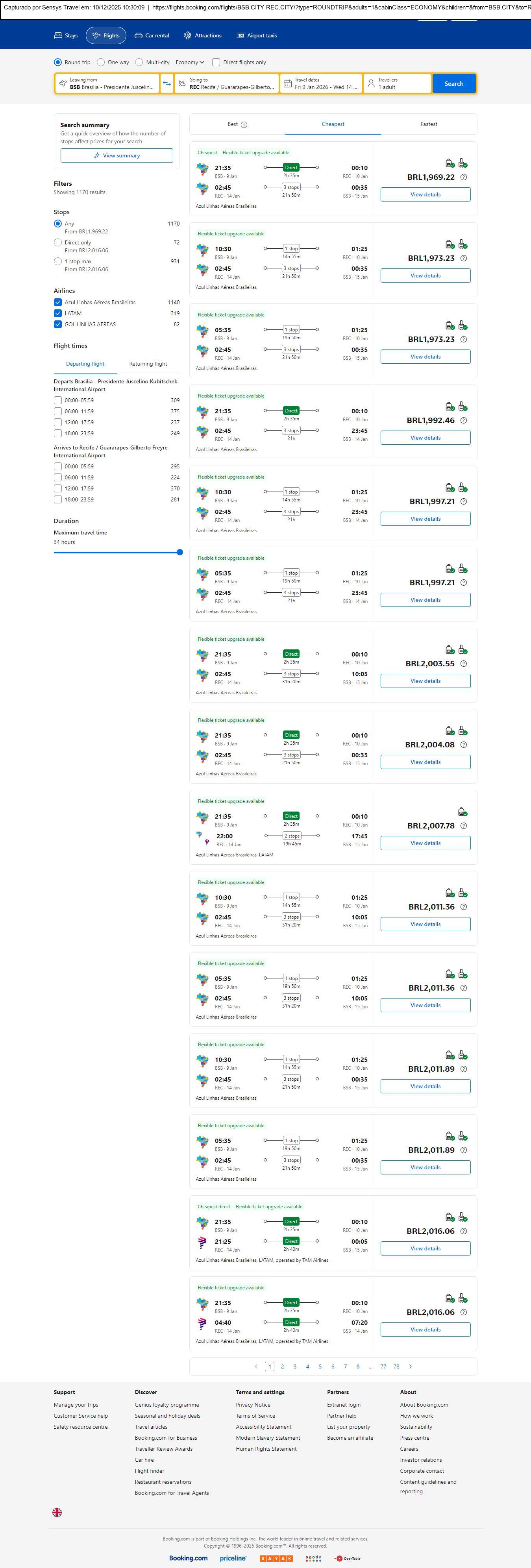Open the View summary button
This screenshot has width=531, height=1568.
(116, 156)
